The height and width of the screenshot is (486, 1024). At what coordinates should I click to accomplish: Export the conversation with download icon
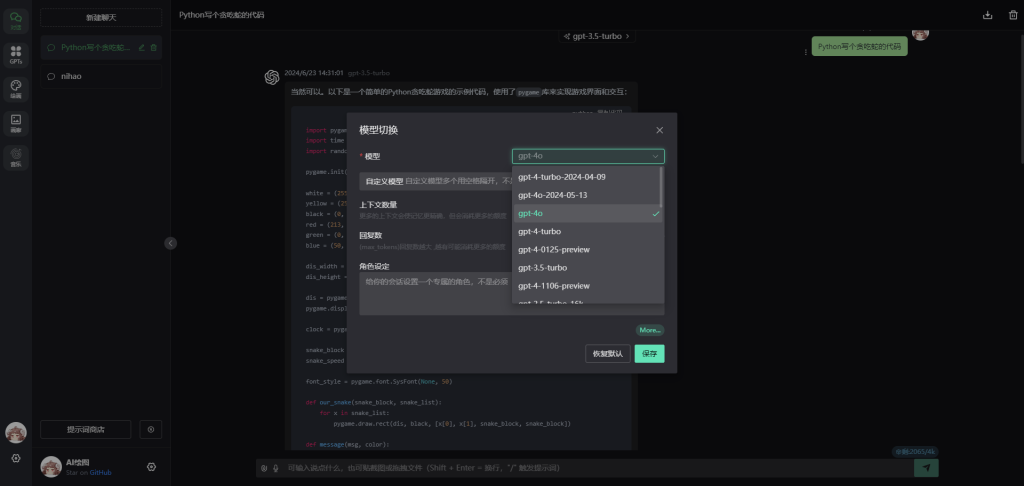coord(987,15)
